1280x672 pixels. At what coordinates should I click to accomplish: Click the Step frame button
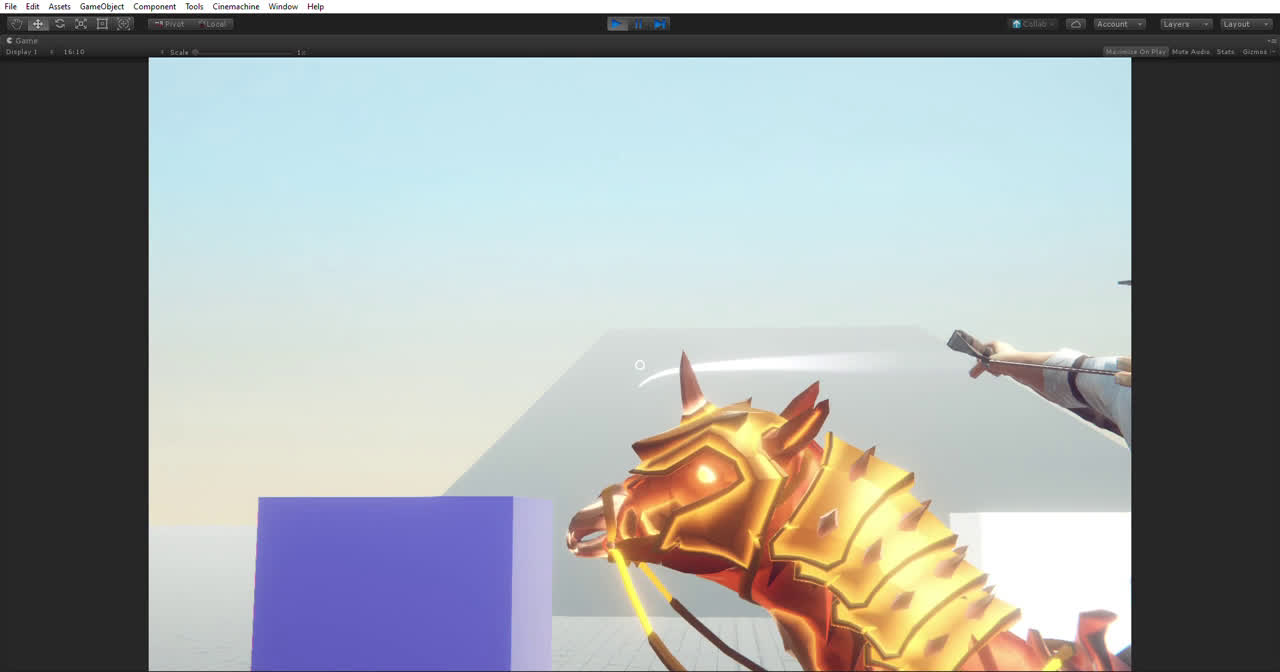(660, 24)
